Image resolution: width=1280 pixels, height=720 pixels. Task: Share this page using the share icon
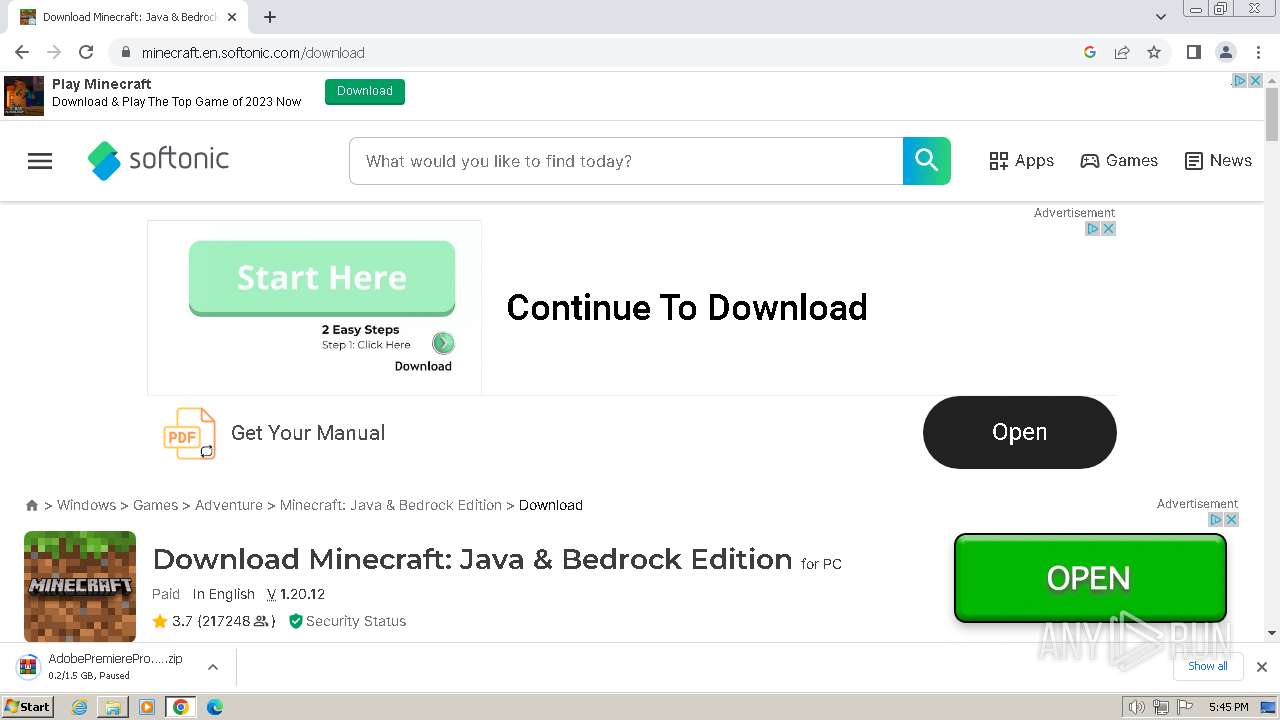pos(1122,52)
